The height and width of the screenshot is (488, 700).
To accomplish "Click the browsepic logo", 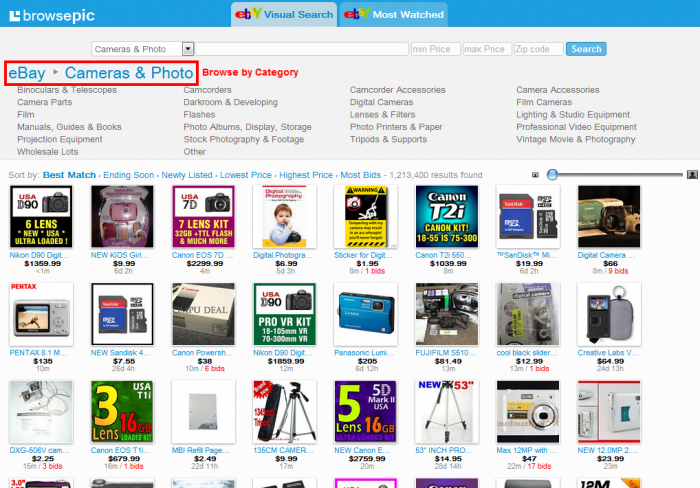I will tap(52, 16).
